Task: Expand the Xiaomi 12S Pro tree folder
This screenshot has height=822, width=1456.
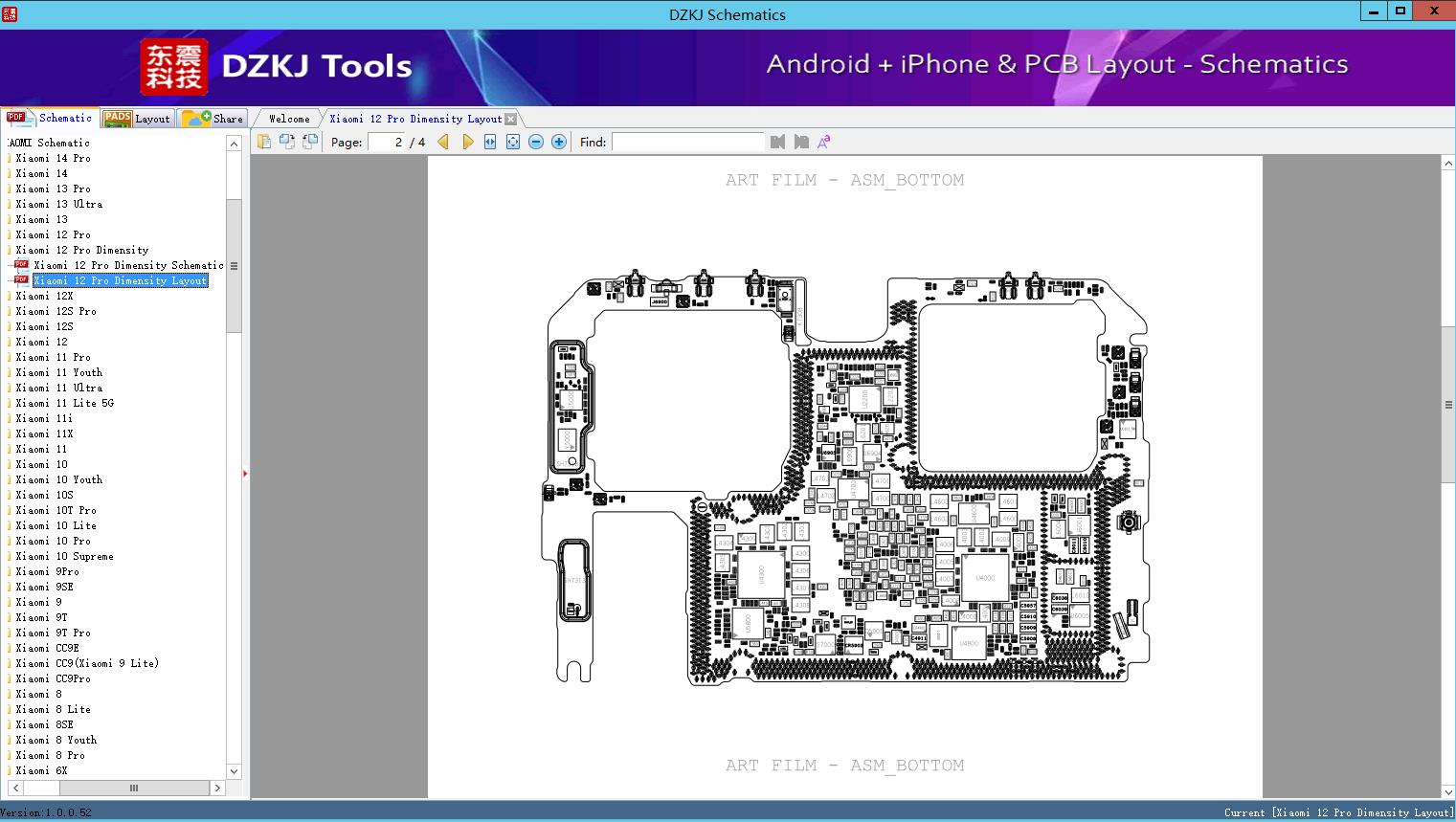Action: tap(56, 311)
